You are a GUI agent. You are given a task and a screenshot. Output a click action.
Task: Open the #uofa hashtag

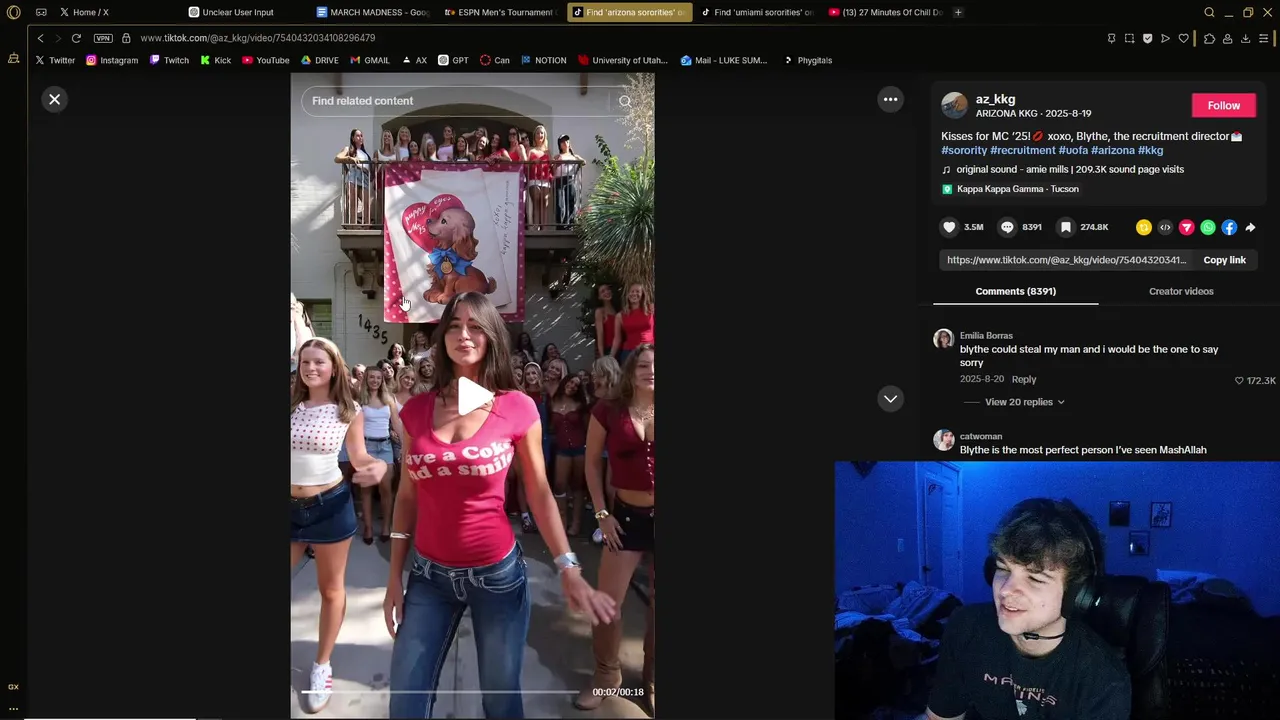click(x=1073, y=150)
